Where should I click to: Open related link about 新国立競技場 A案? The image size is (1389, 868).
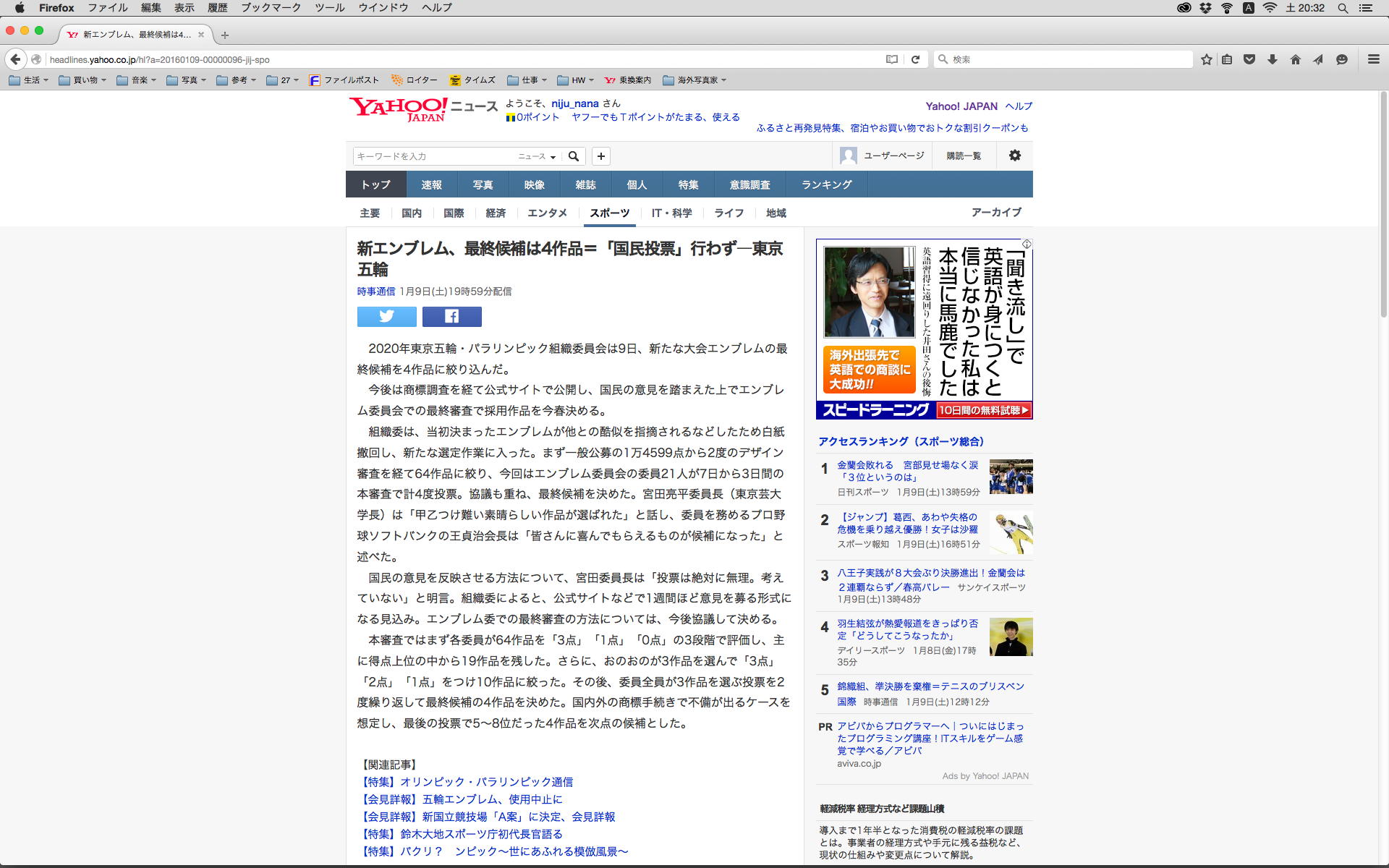(488, 817)
